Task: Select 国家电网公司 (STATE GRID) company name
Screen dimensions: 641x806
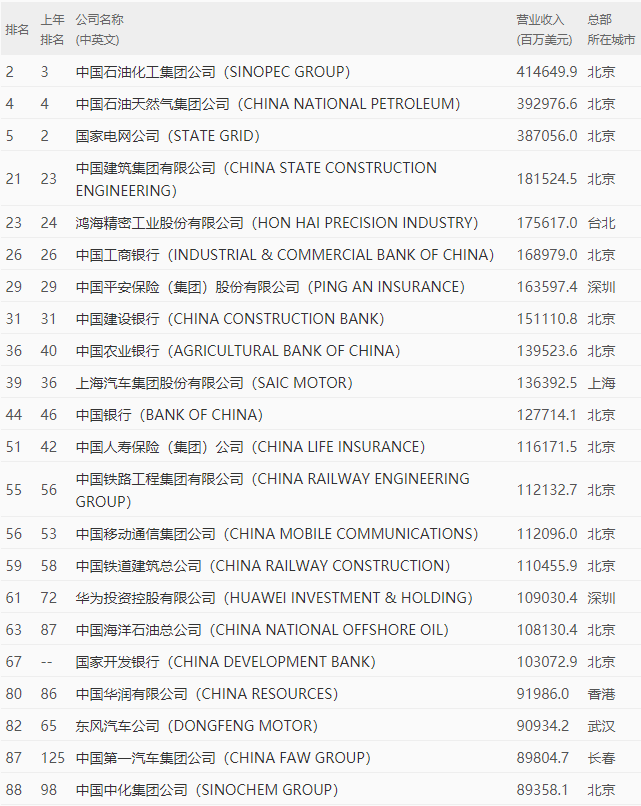Action: [x=168, y=136]
